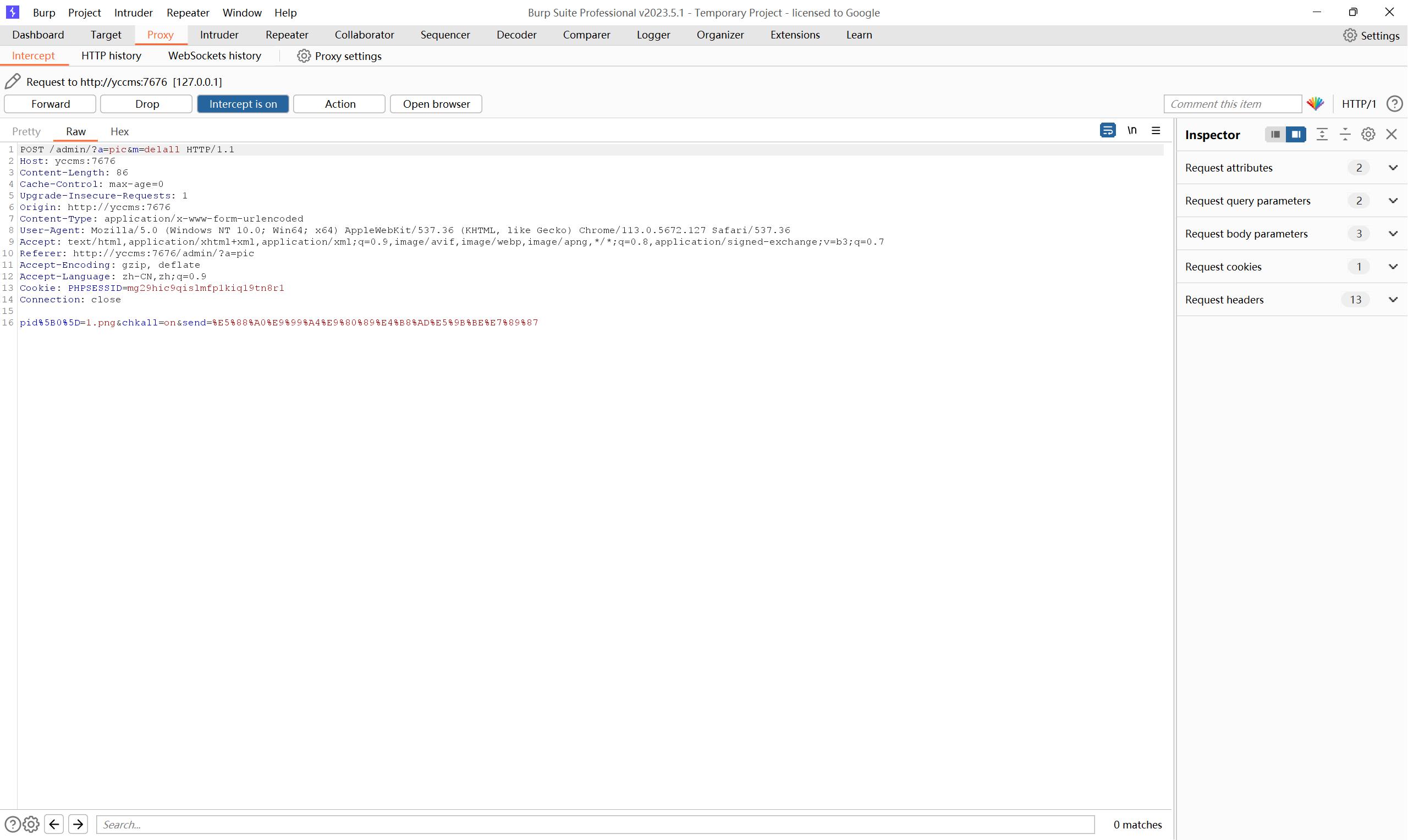This screenshot has height=840, width=1408.
Task: Toggle the Intercept is on button
Action: coord(243,104)
